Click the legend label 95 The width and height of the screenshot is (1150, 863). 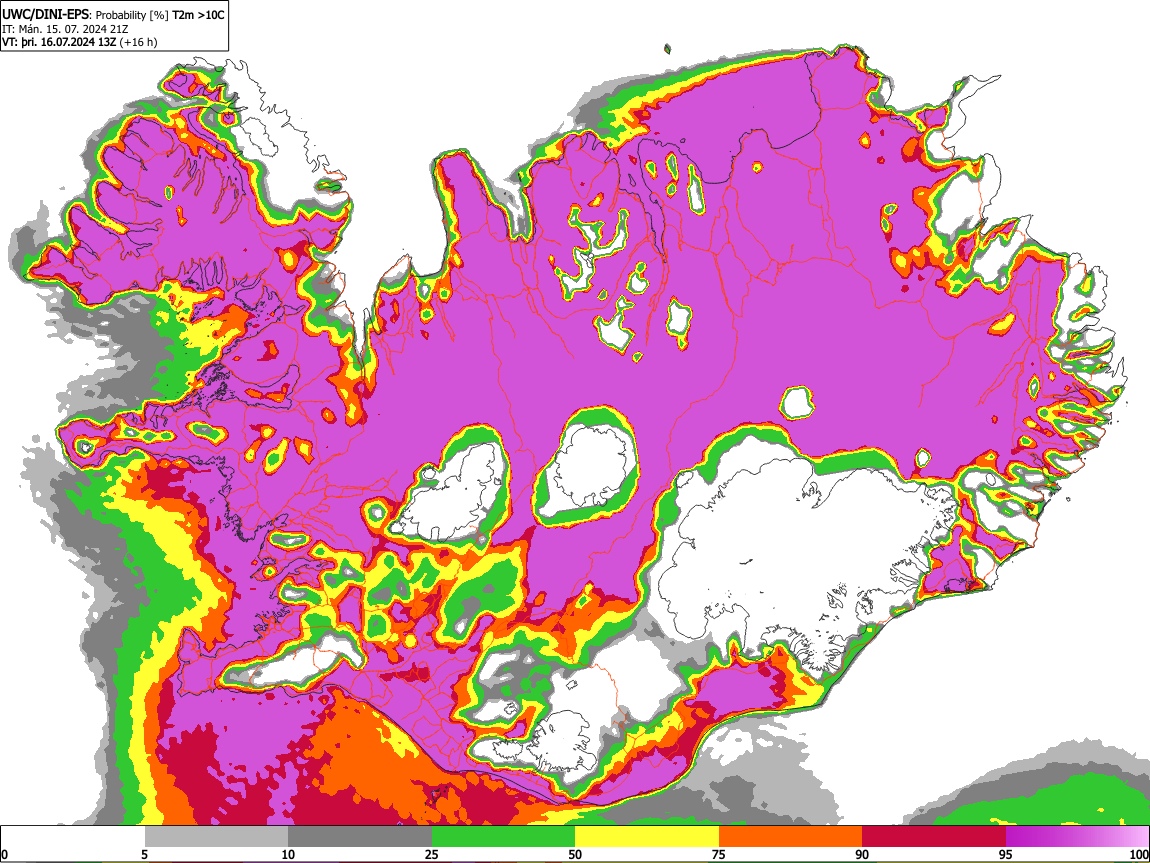click(1006, 854)
